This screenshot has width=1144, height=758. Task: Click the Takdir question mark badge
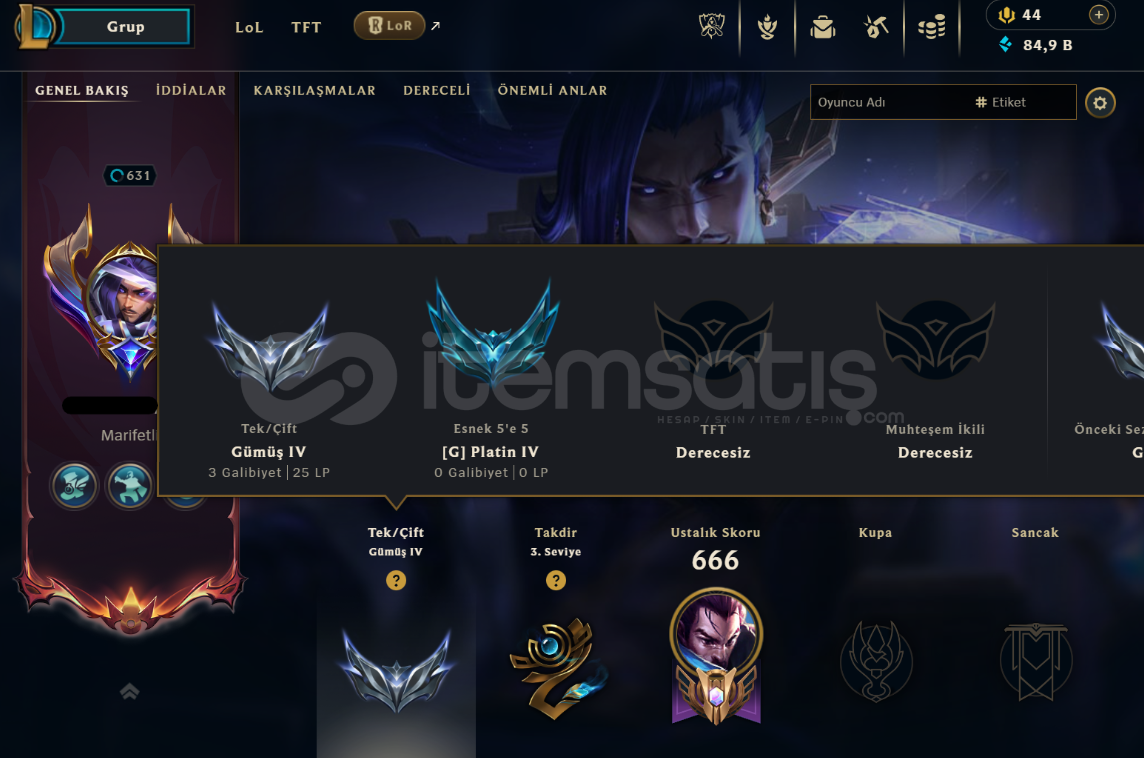(x=556, y=581)
